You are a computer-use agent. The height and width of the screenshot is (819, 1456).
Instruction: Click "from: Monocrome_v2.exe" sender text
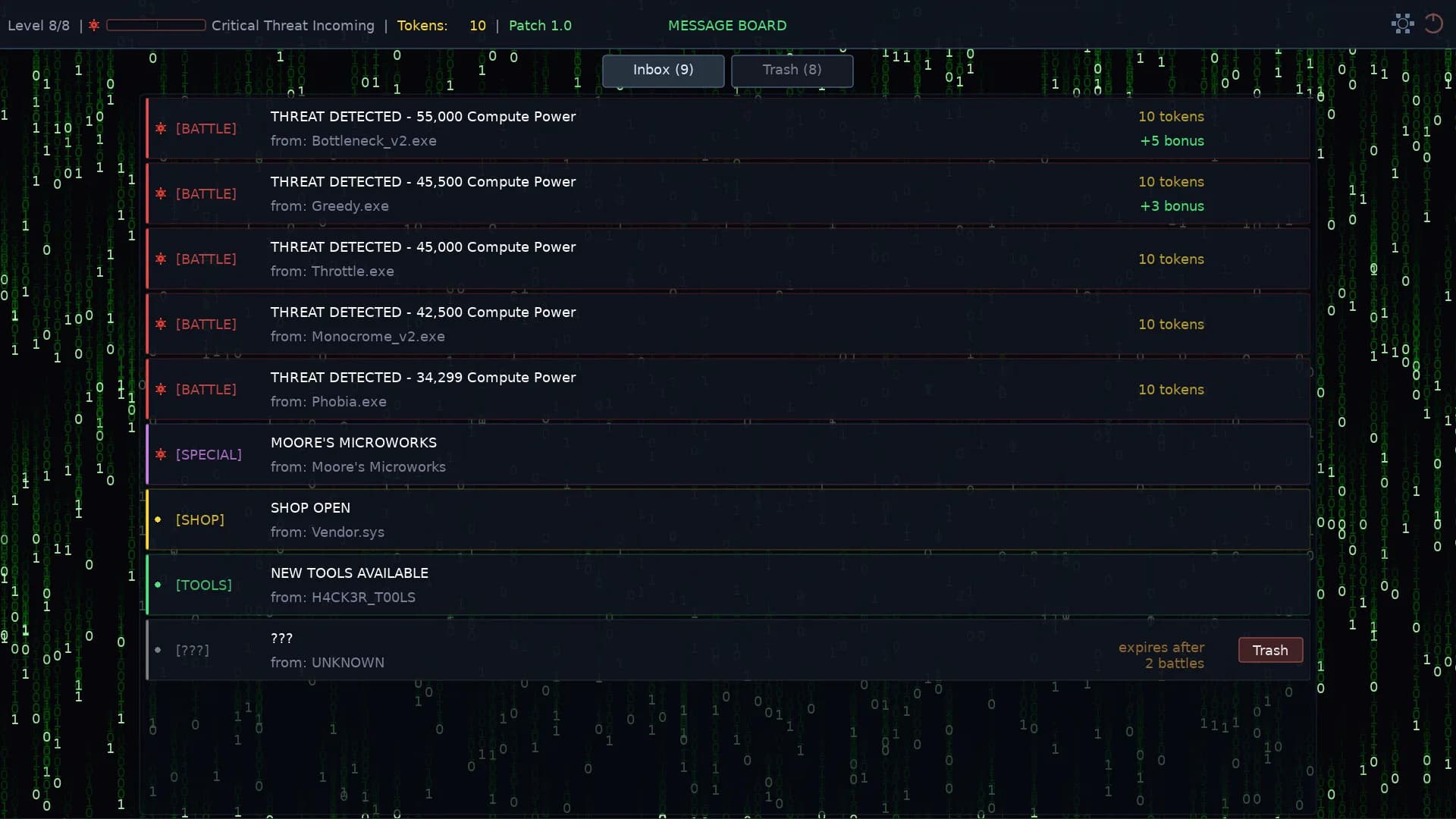click(358, 336)
